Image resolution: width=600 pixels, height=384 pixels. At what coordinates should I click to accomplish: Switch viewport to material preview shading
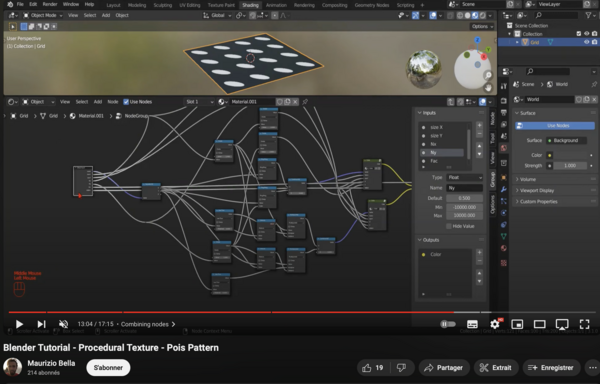pos(475,16)
